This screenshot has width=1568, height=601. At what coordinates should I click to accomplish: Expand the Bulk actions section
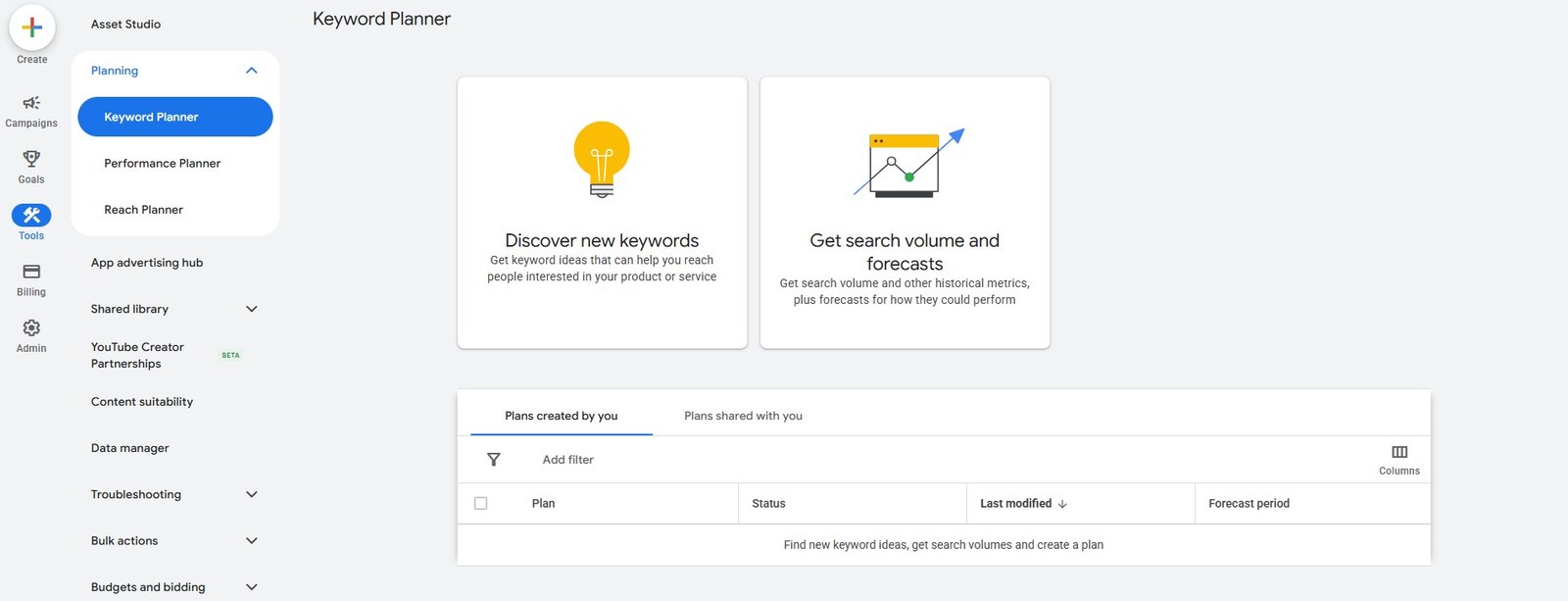[252, 540]
